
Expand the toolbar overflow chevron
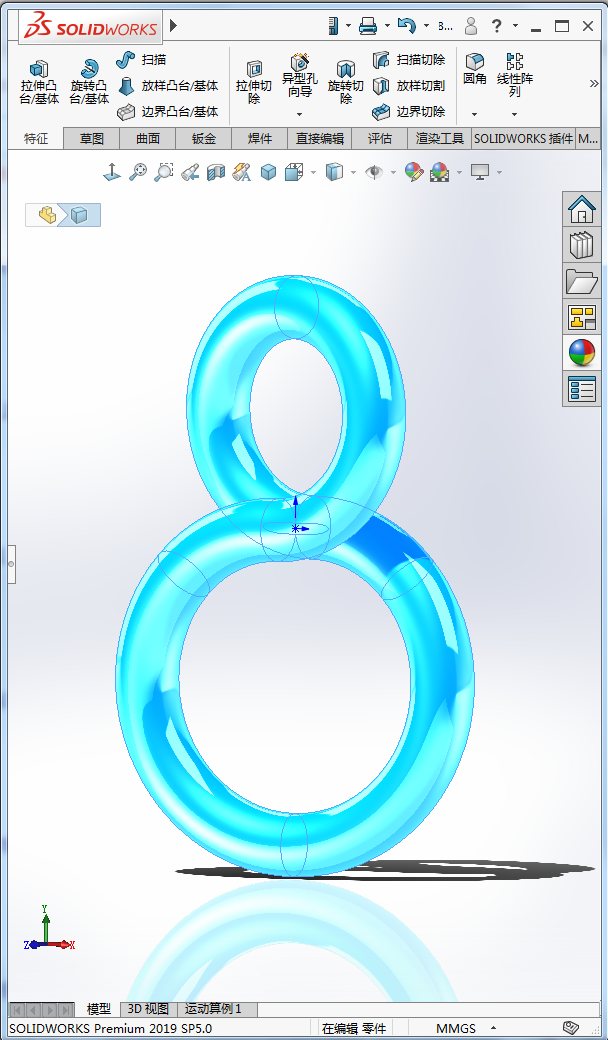pyautogui.click(x=594, y=84)
